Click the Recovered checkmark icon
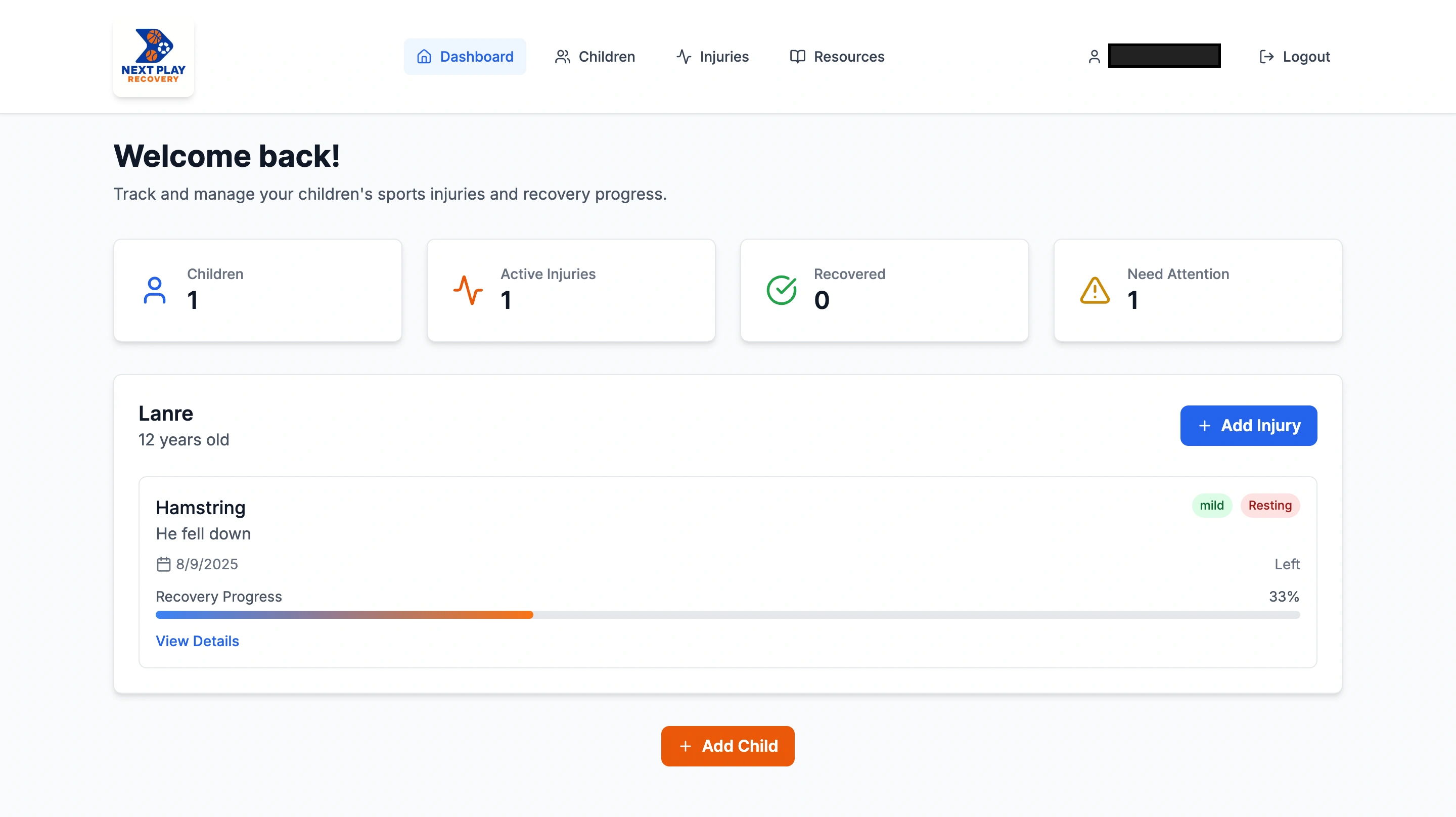 pos(781,290)
